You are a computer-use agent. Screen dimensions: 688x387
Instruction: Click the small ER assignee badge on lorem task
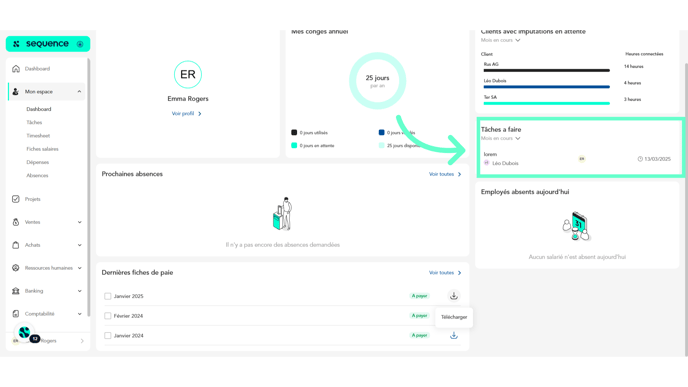click(582, 159)
